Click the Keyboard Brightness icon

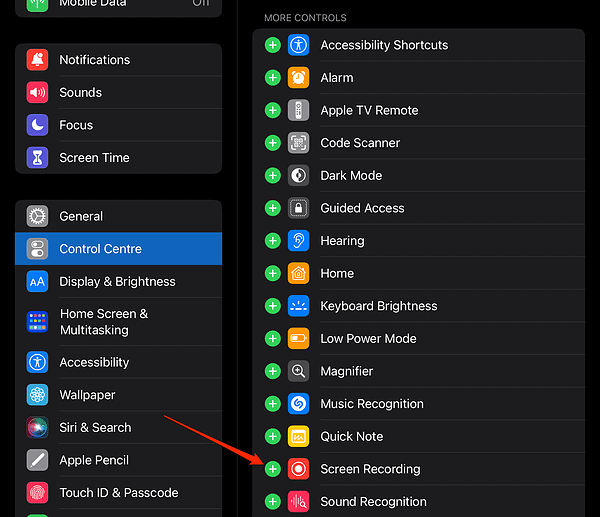tap(298, 306)
